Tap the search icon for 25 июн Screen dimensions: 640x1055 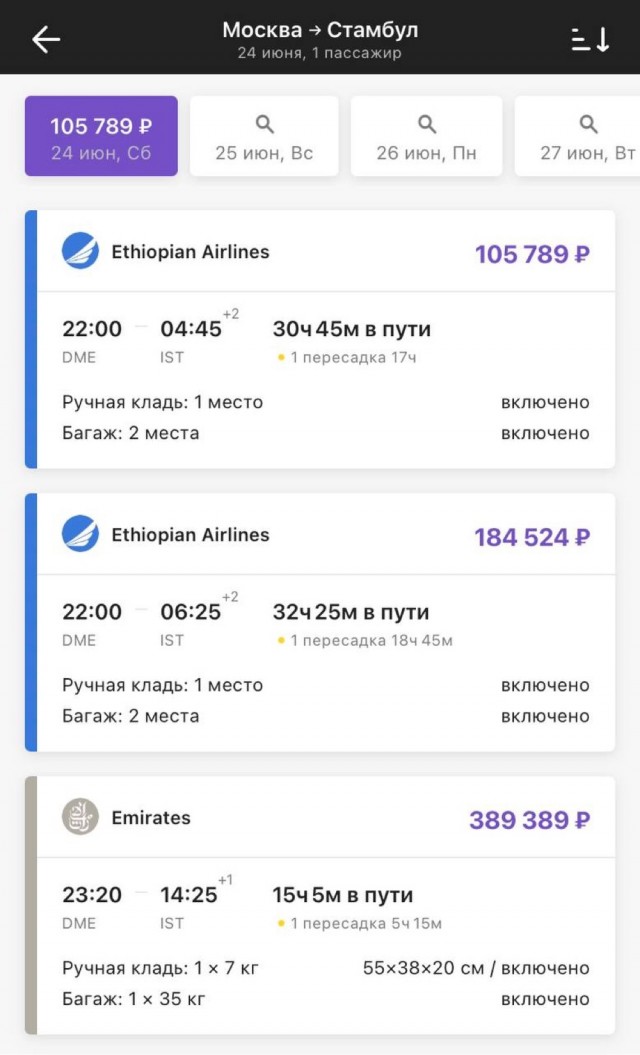pyautogui.click(x=264, y=125)
